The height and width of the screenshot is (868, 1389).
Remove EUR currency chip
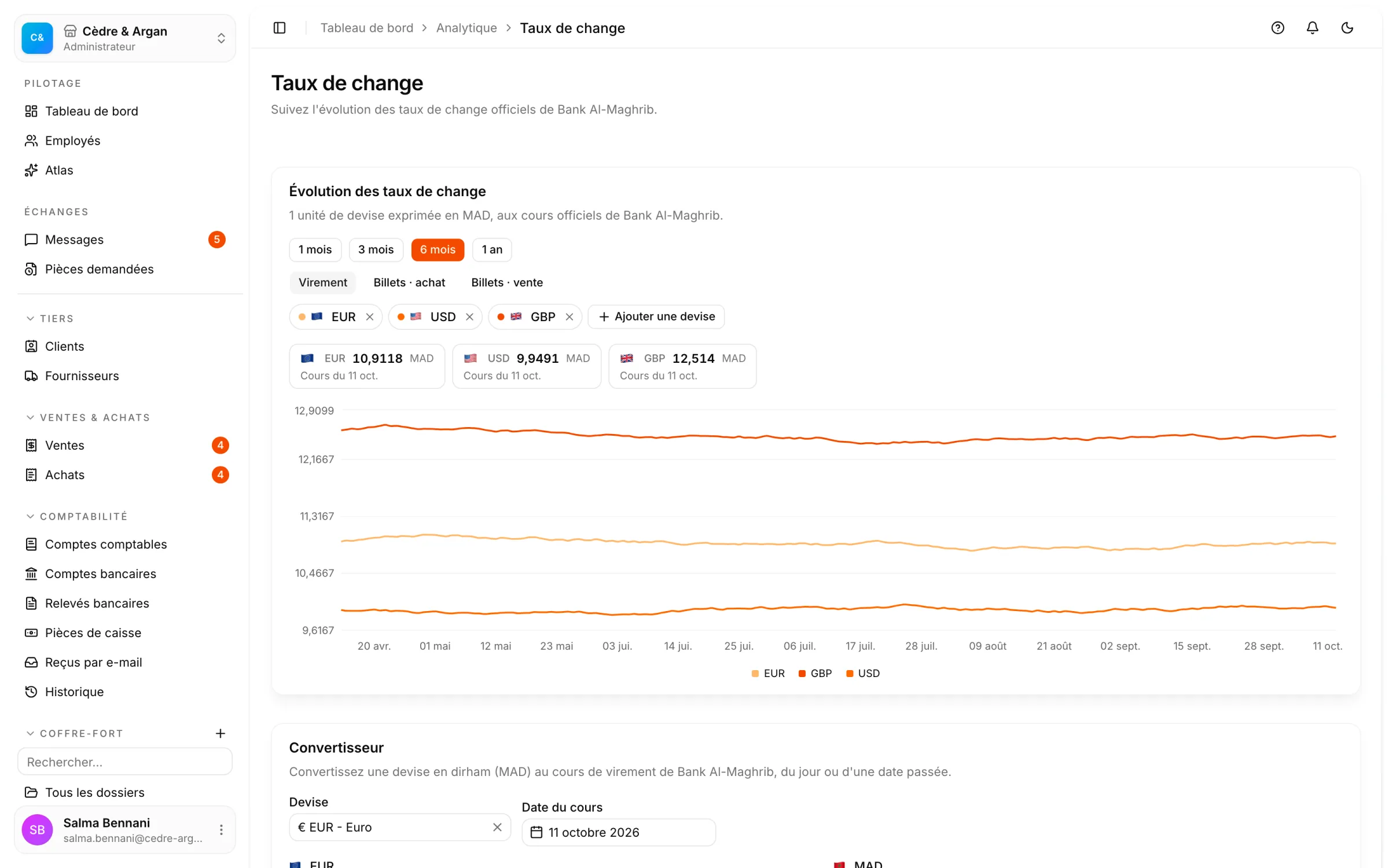pyautogui.click(x=370, y=317)
